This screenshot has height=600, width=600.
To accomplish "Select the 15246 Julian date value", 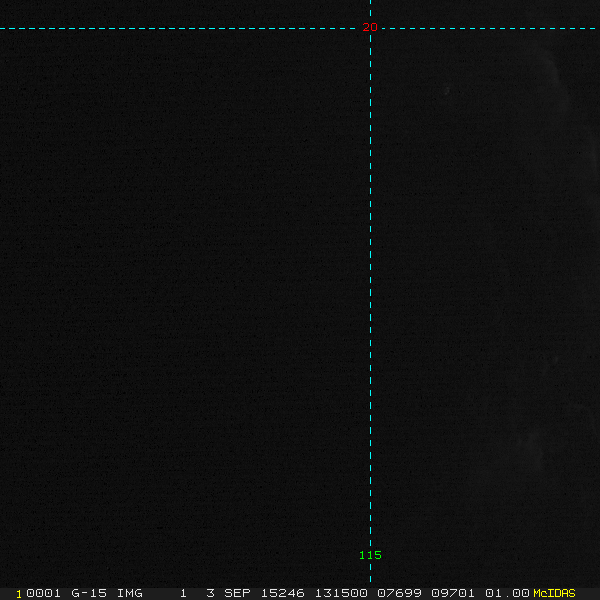I will coord(282,593).
